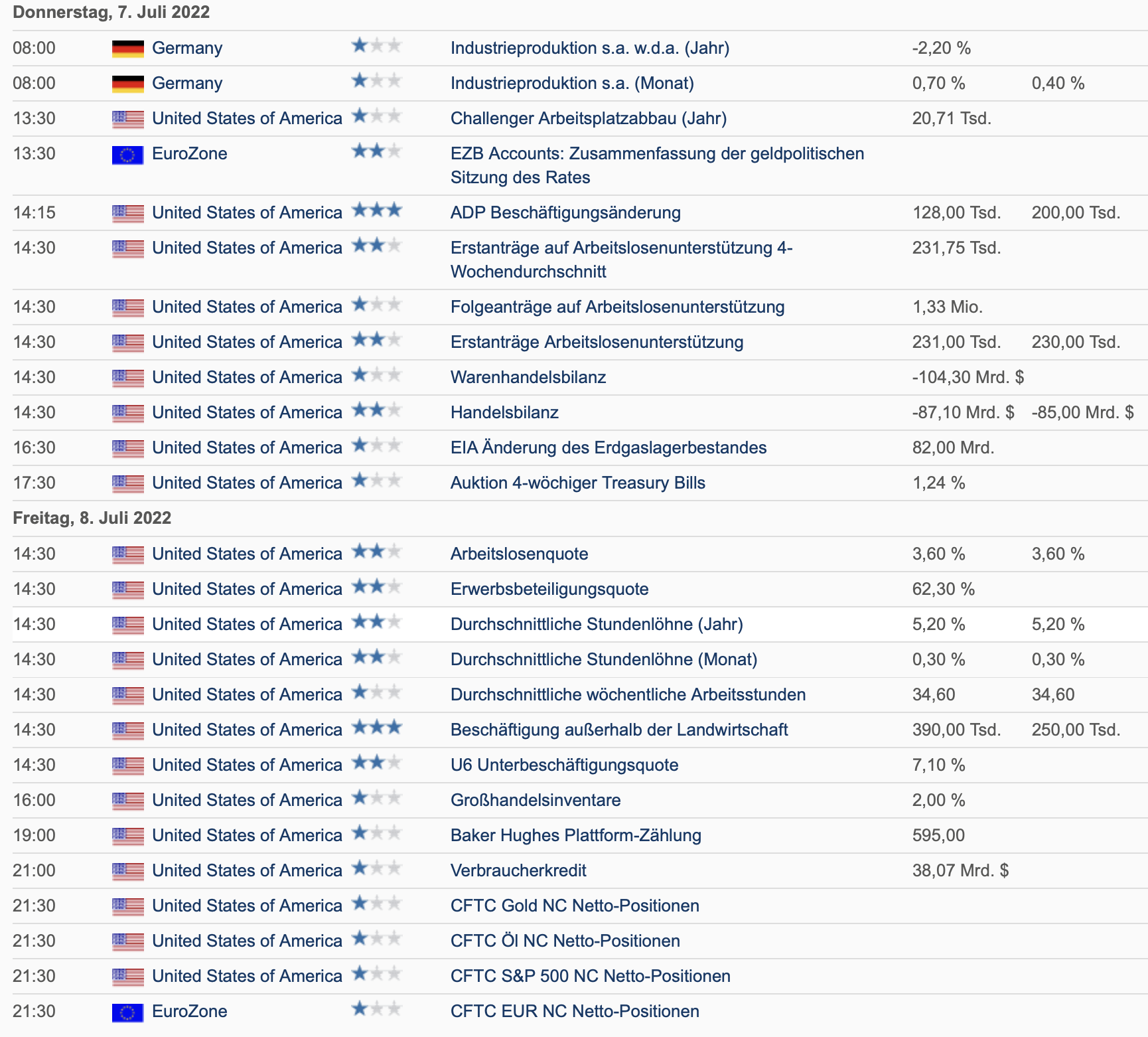Open CFTC Gold NC Netto-Positionen link
This screenshot has width=1148, height=1037.
coord(575,906)
